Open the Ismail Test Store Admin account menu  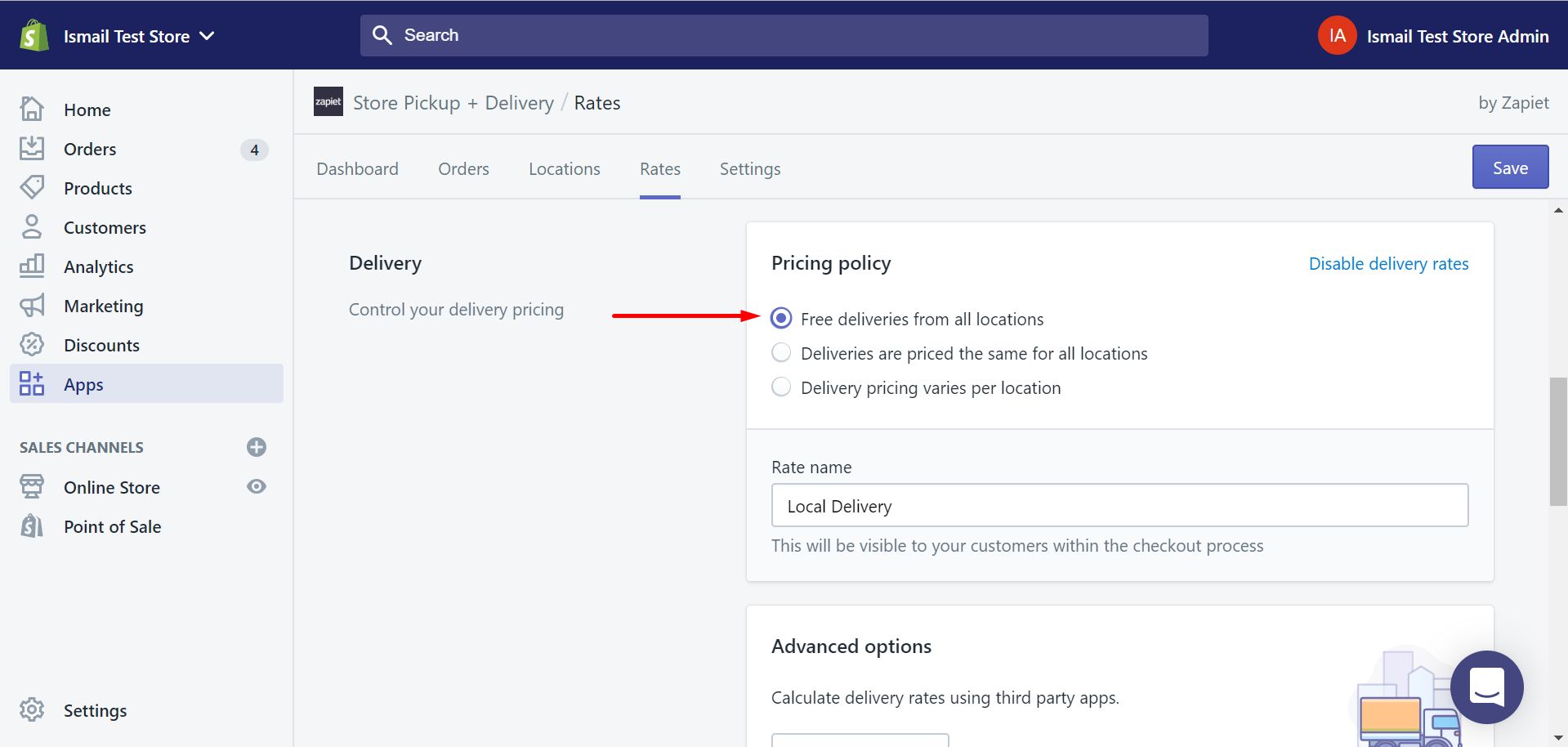(1433, 36)
